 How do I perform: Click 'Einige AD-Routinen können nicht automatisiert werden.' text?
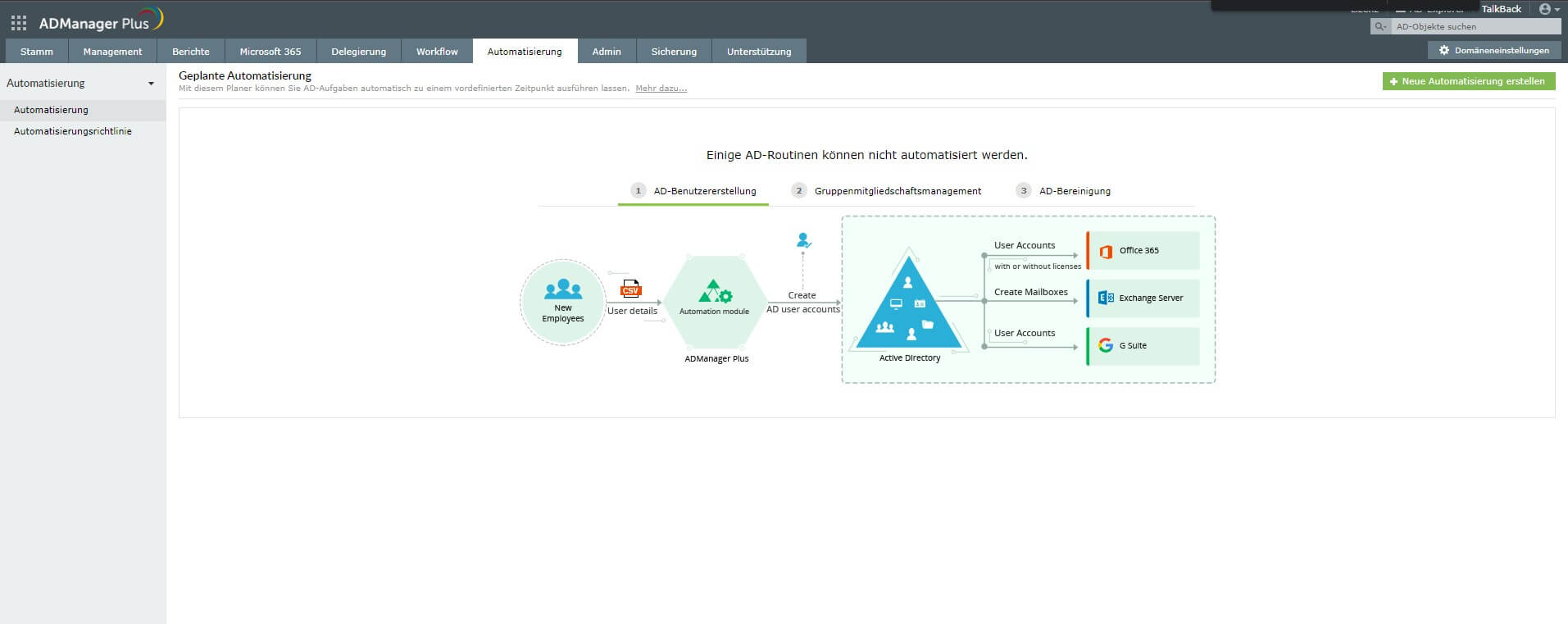(x=866, y=155)
